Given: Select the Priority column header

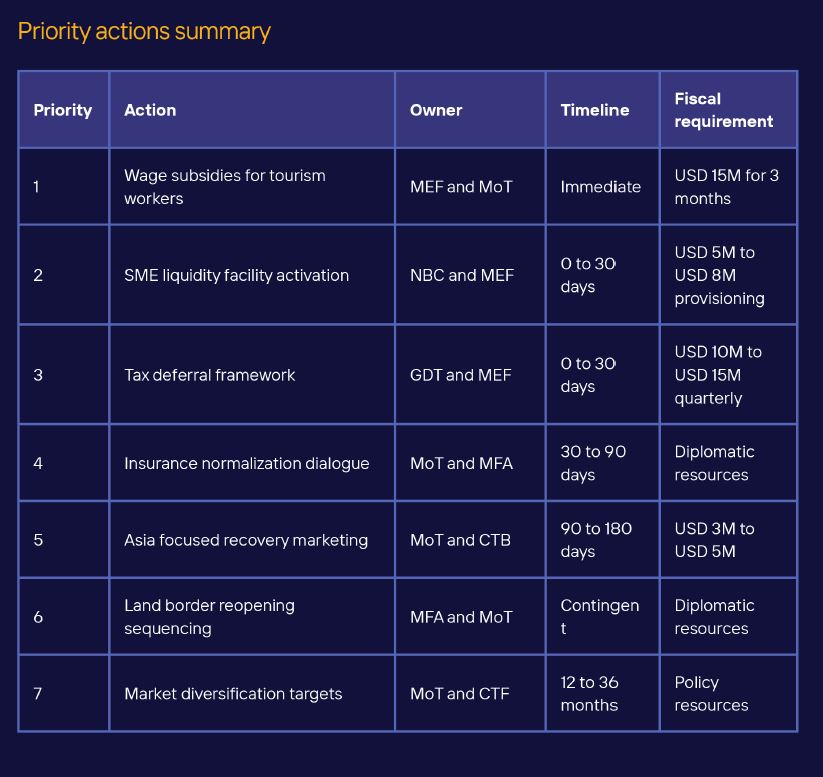Looking at the screenshot, I should [x=62, y=110].
